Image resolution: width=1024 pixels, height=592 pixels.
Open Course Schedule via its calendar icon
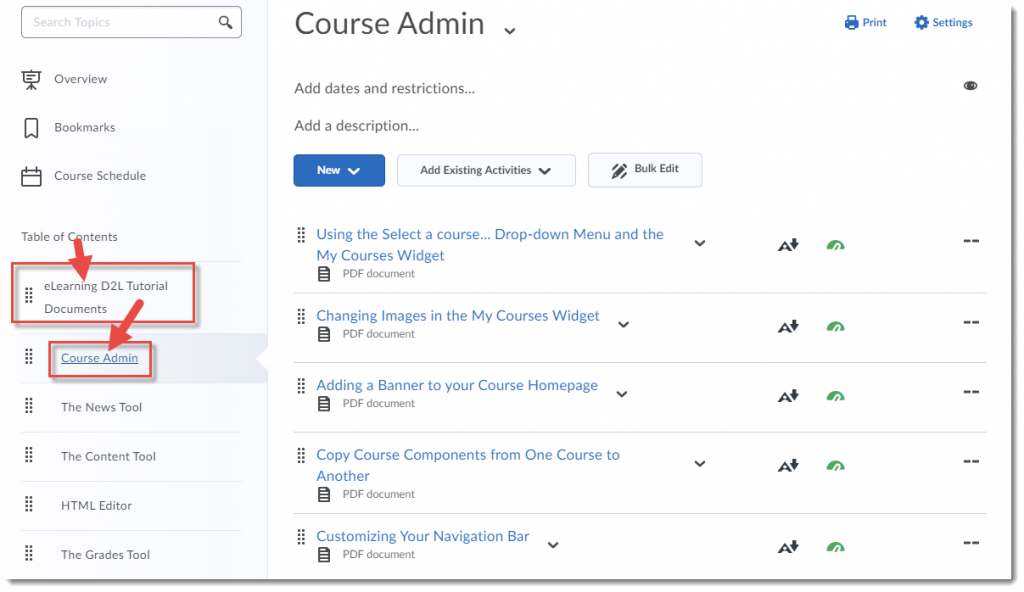point(31,175)
